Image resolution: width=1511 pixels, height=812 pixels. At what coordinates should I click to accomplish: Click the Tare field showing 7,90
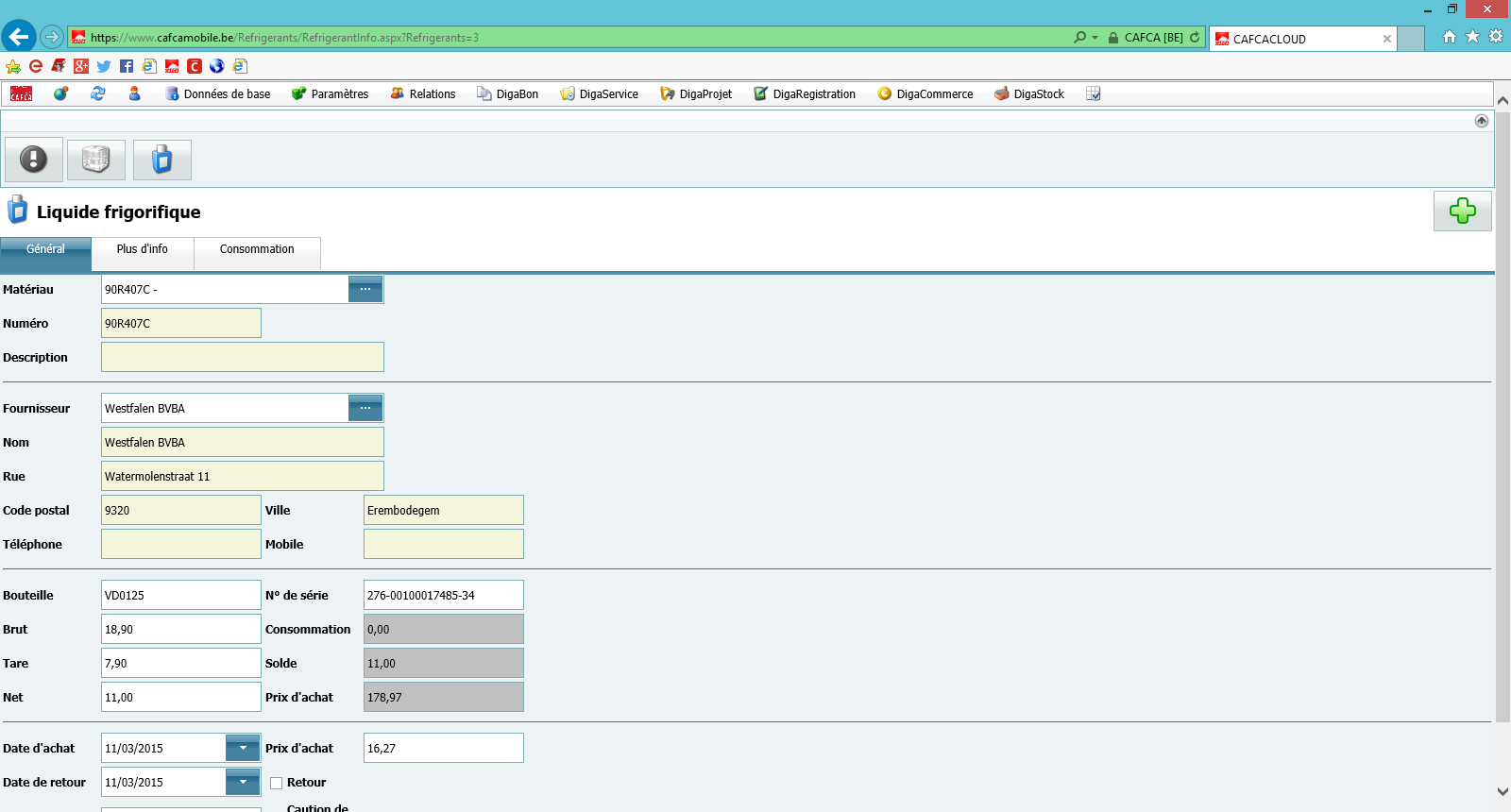click(181, 663)
